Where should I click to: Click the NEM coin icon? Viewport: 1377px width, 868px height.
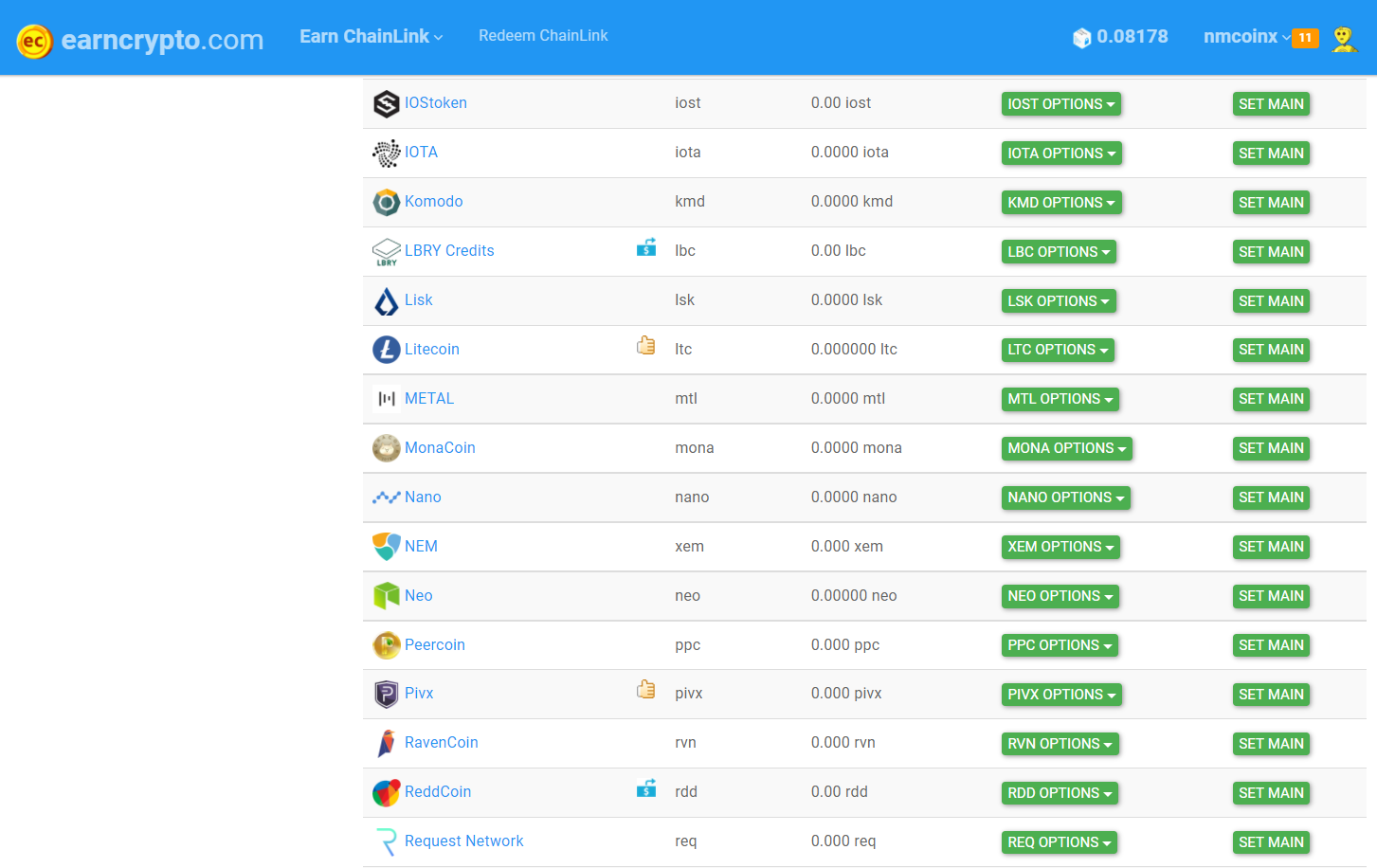(x=386, y=547)
